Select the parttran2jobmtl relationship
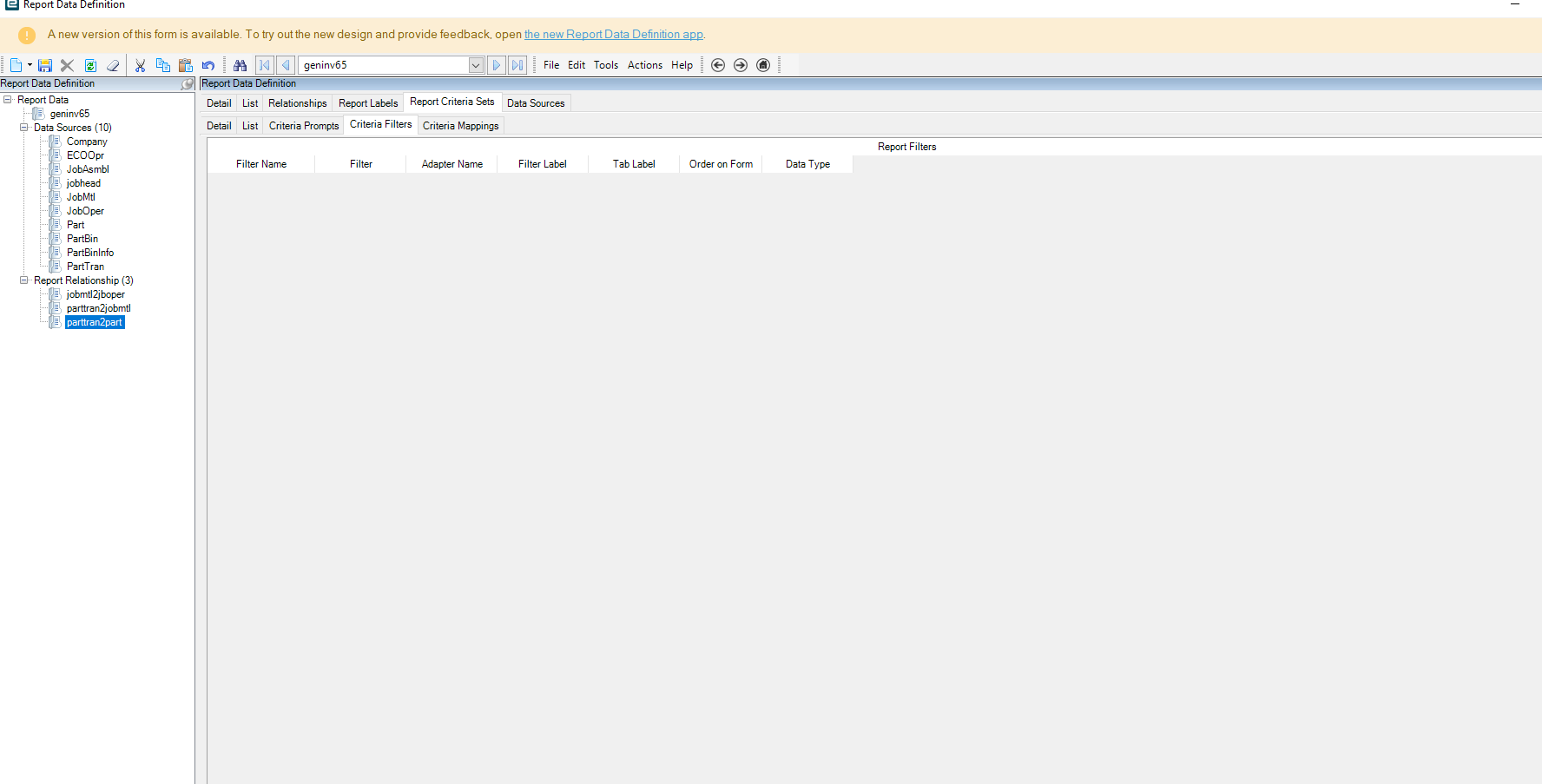Image resolution: width=1542 pixels, height=784 pixels. click(99, 308)
